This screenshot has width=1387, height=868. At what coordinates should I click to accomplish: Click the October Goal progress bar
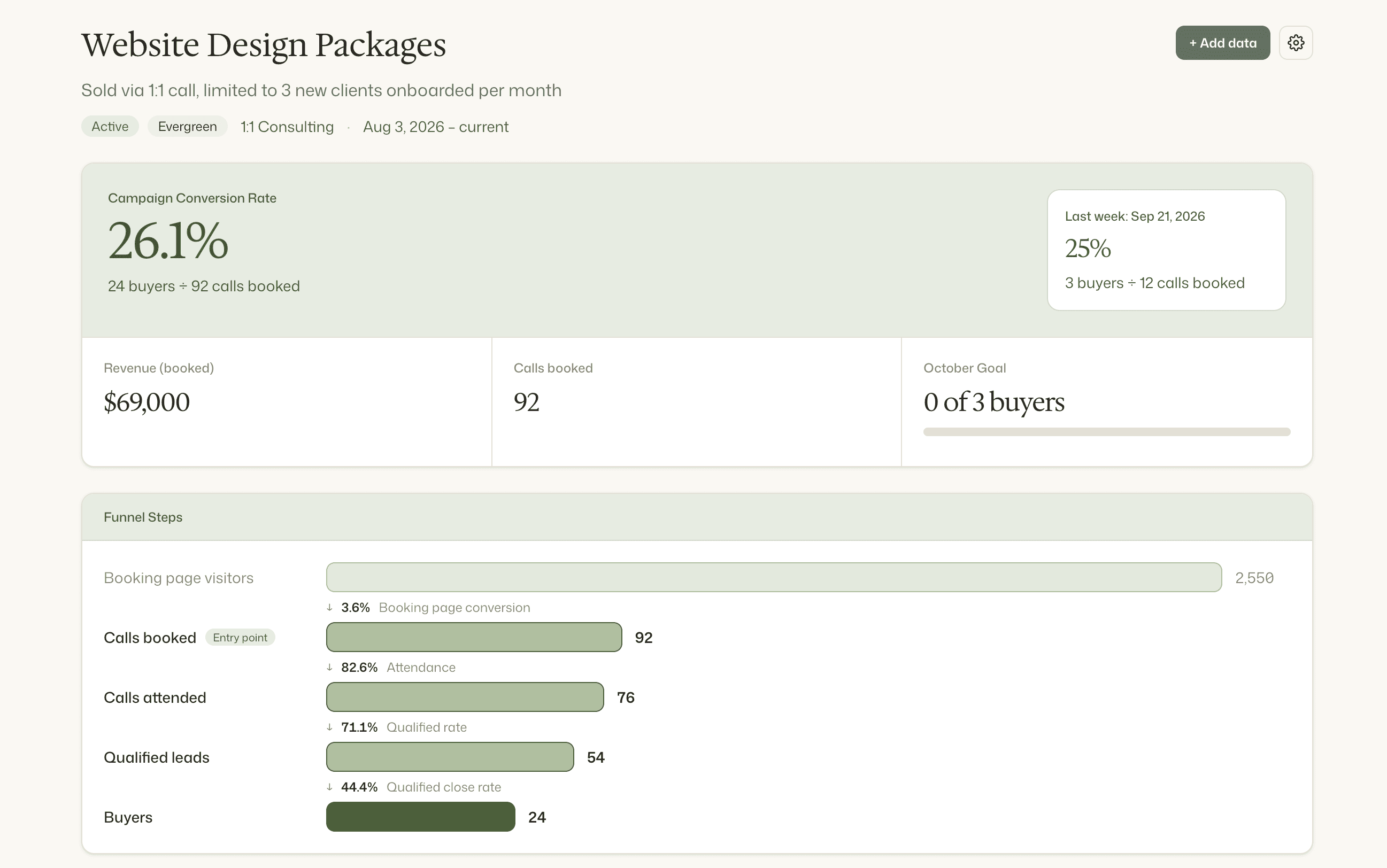1107,432
